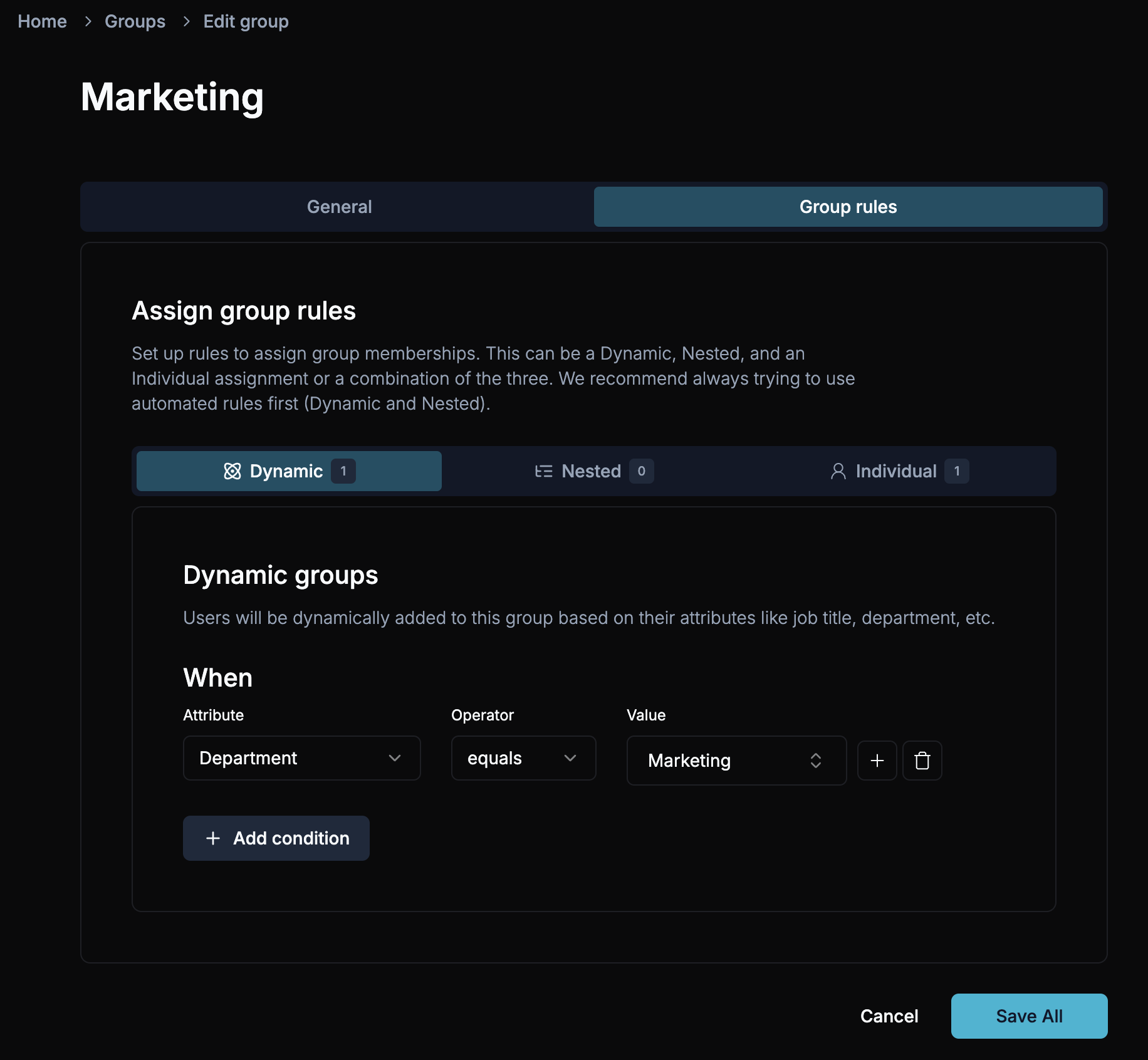Open the Department attribute dropdown
This screenshot has width=1148, height=1060.
point(301,758)
